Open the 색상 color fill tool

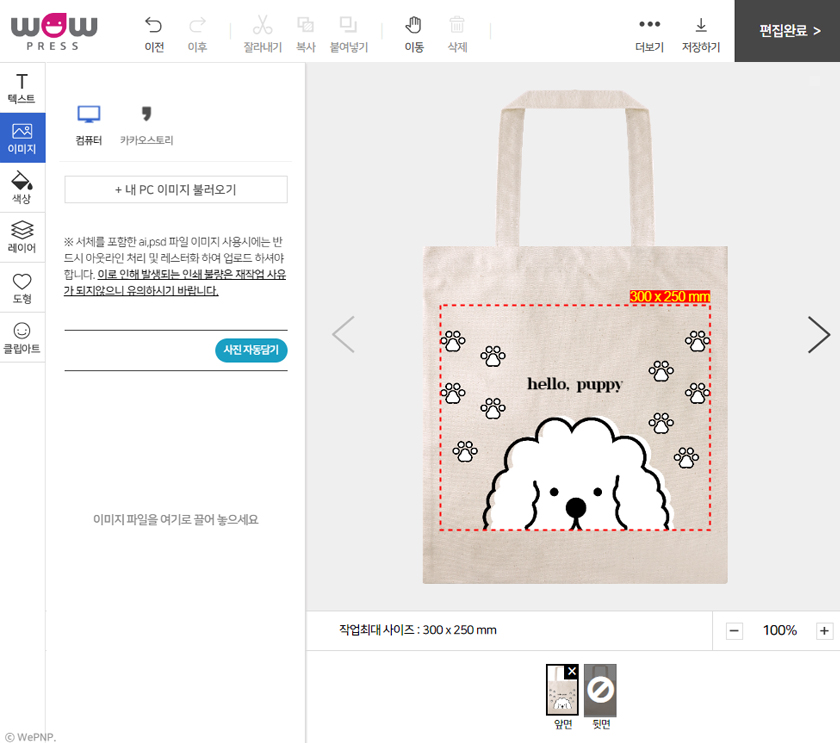[x=22, y=188]
